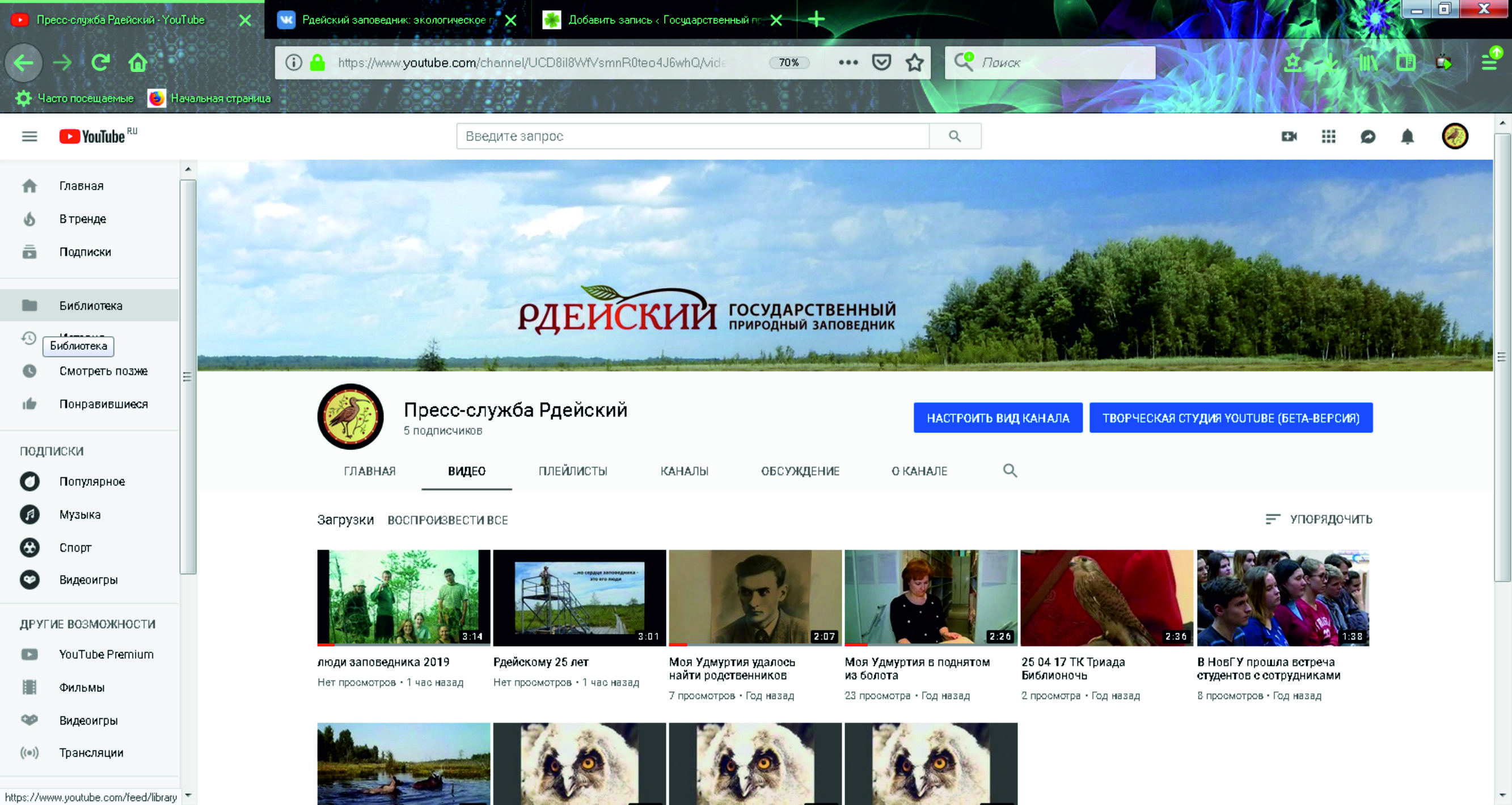Open the messages speech bubble icon
This screenshot has height=805, width=1512.
tap(1367, 137)
